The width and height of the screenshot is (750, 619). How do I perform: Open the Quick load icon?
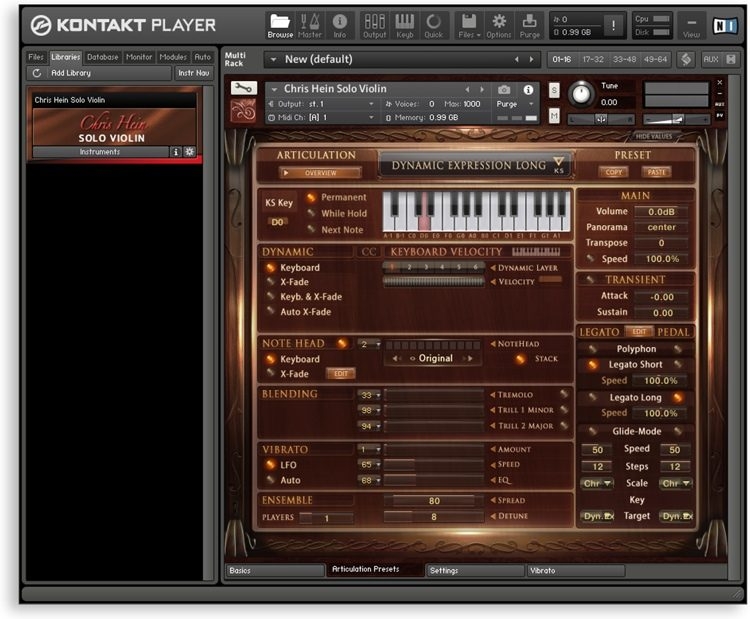tap(434, 25)
